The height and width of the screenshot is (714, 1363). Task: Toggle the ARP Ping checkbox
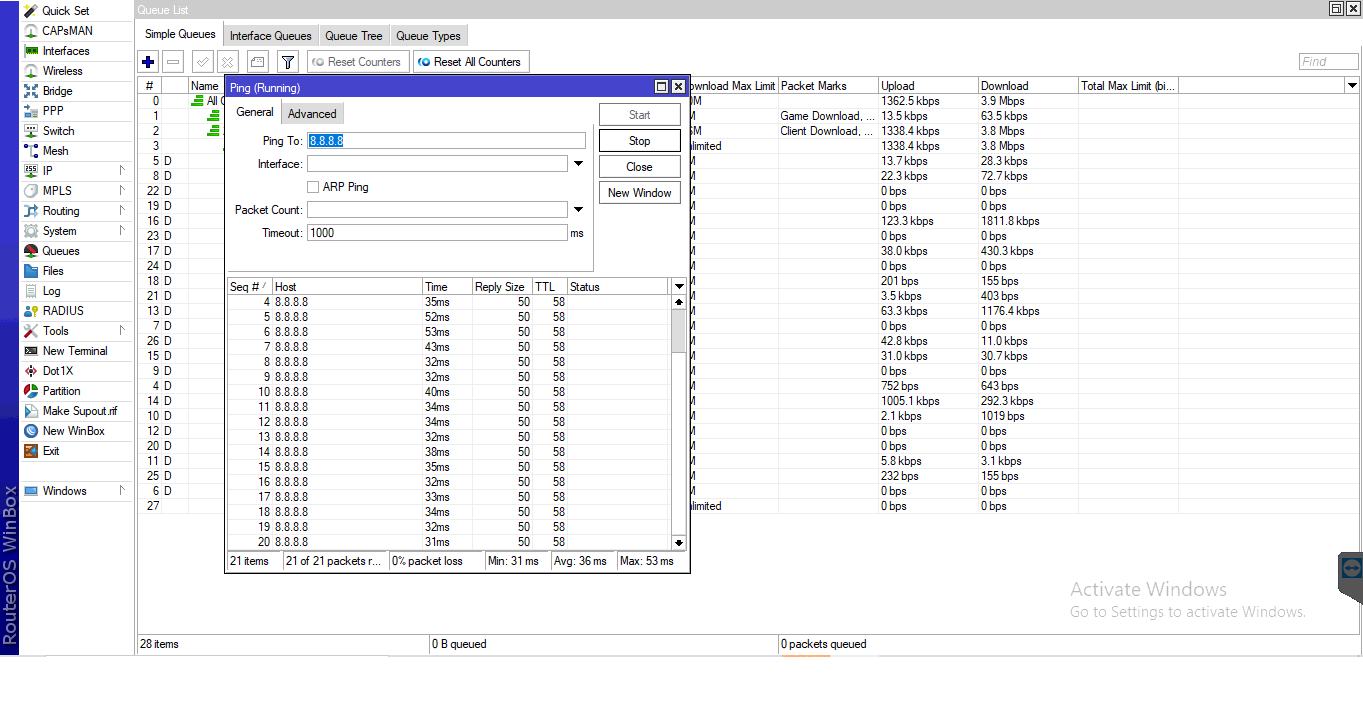point(313,187)
